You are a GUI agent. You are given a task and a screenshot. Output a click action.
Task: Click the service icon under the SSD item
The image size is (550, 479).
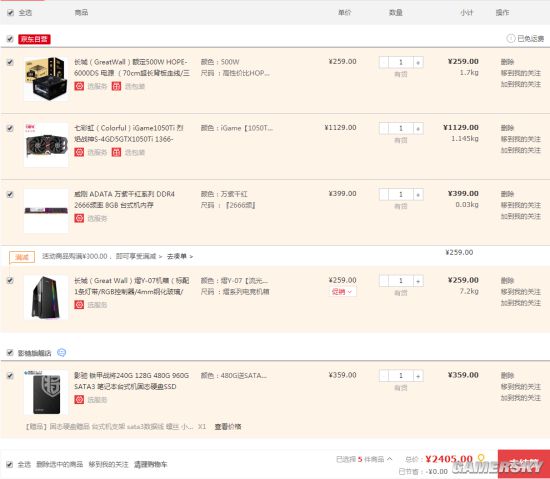(79, 399)
